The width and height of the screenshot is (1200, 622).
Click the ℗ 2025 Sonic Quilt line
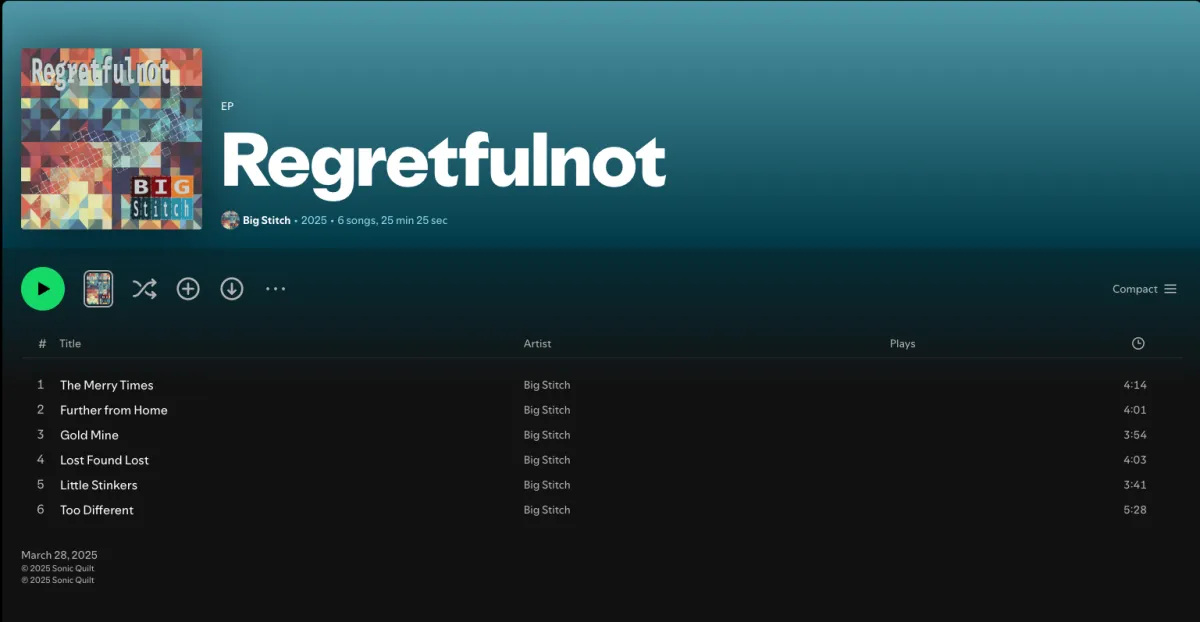click(58, 580)
